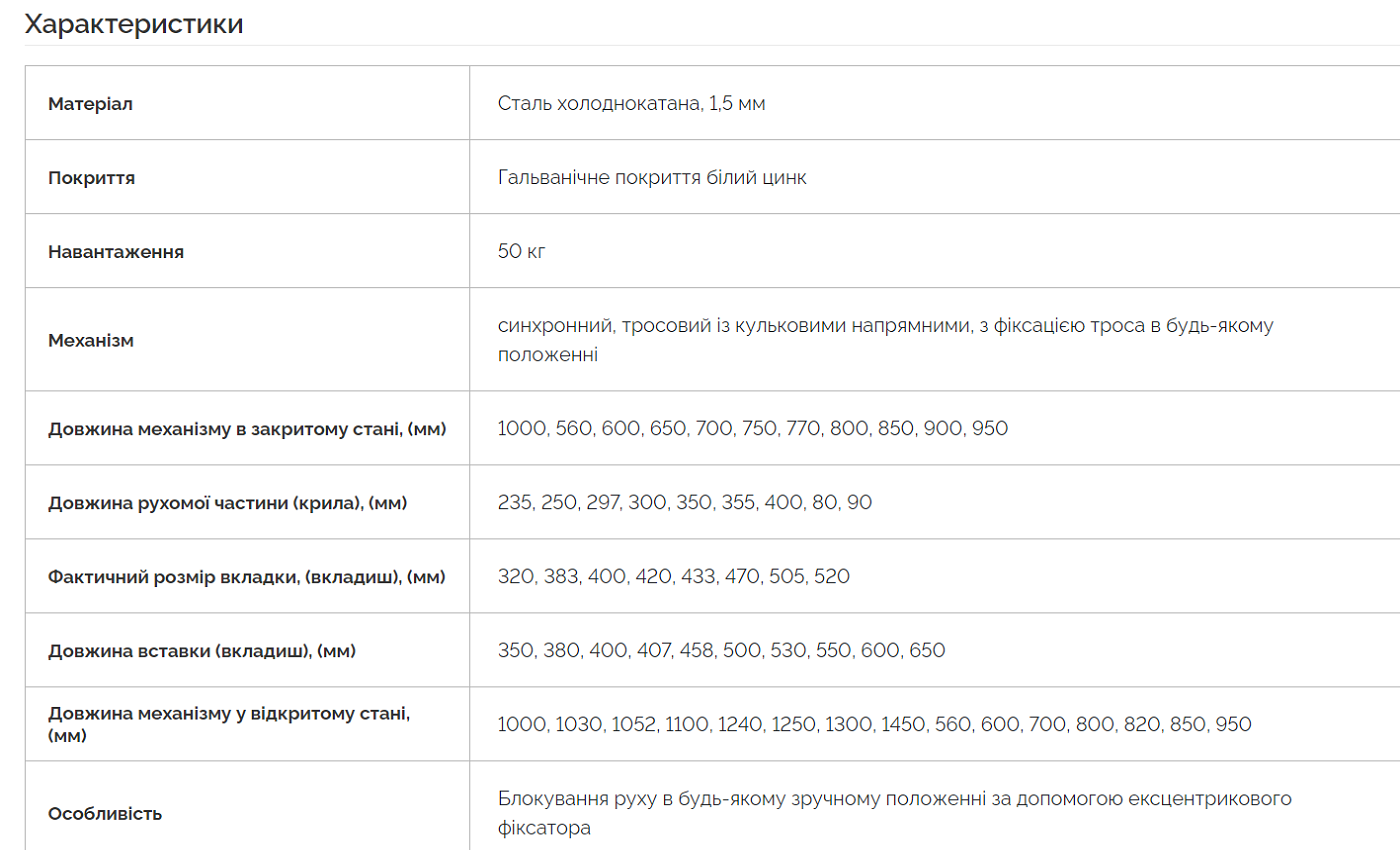Viewport: 1400px width, 850px height.
Task: Click insert size values starting with 320, 383
Action: point(674,576)
